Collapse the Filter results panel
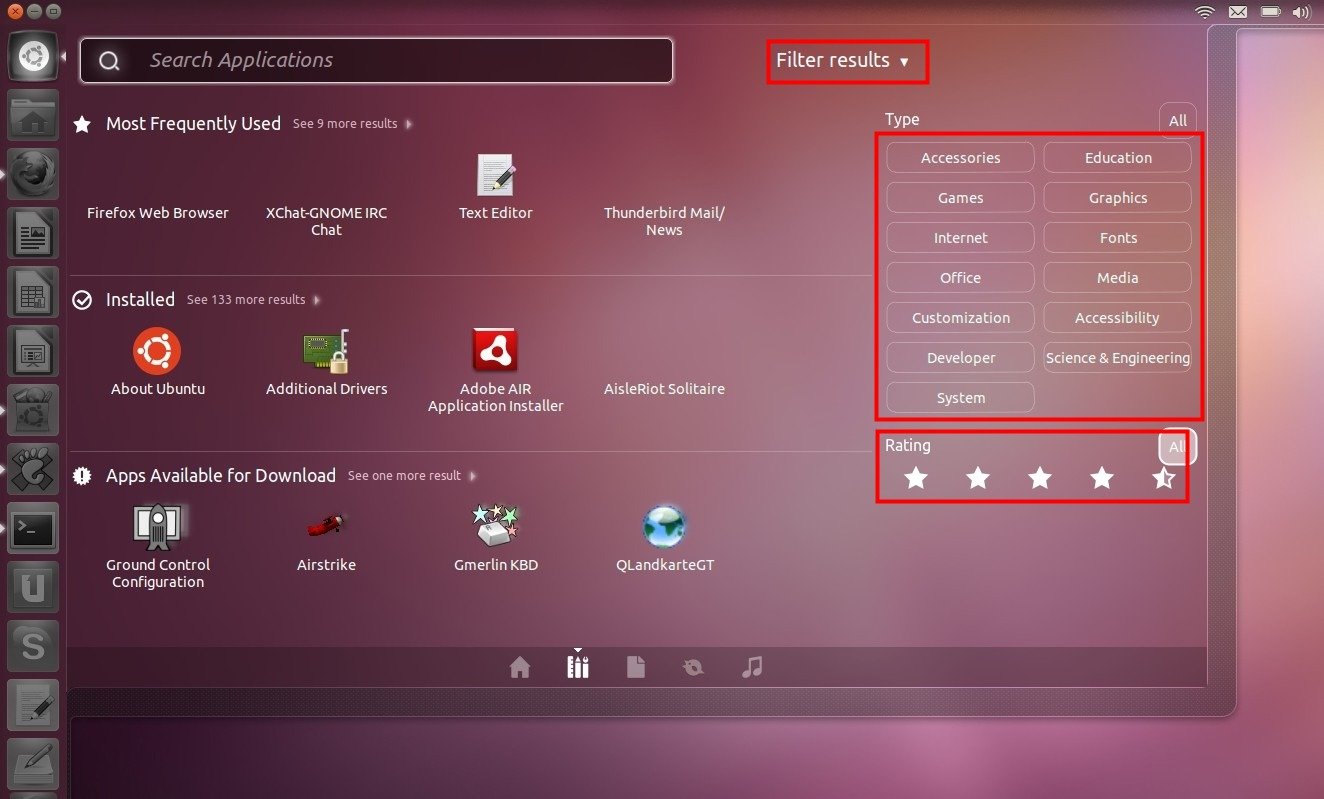 [842, 61]
